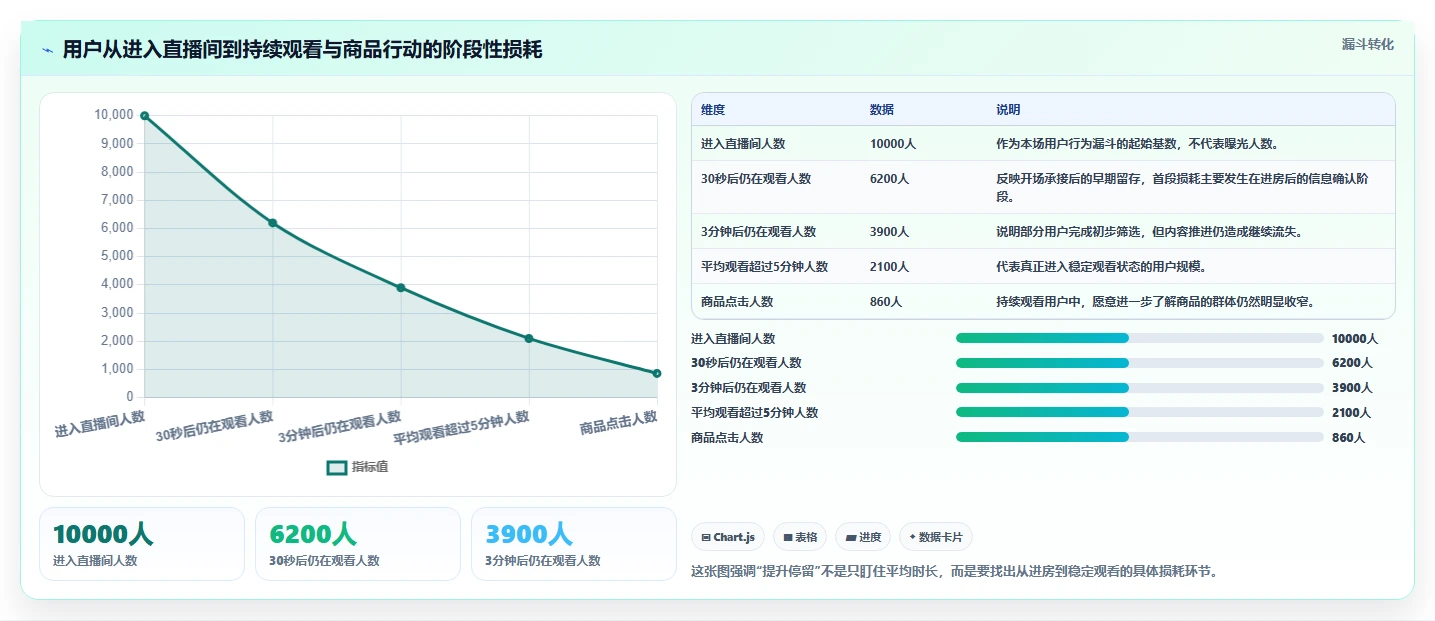Click the 进度 tag chip
Image resolution: width=1435 pixels, height=621 pixels.
863,537
